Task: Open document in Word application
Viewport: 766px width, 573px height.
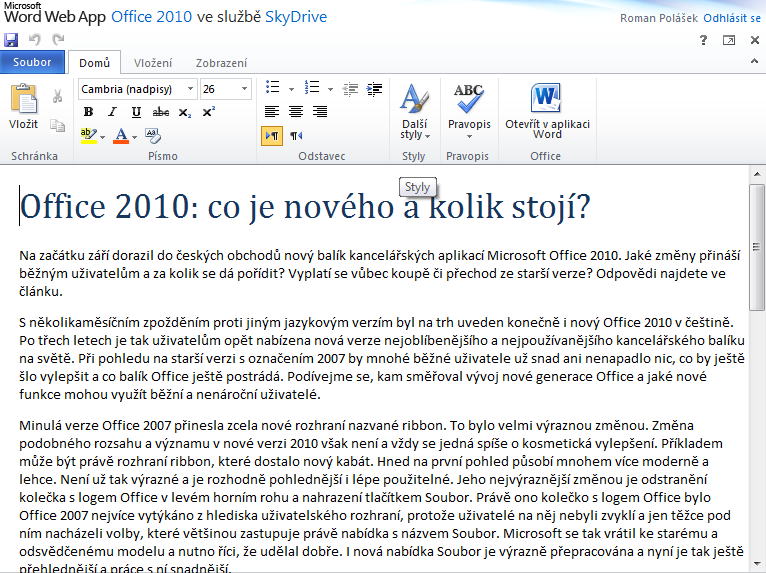Action: (x=547, y=111)
